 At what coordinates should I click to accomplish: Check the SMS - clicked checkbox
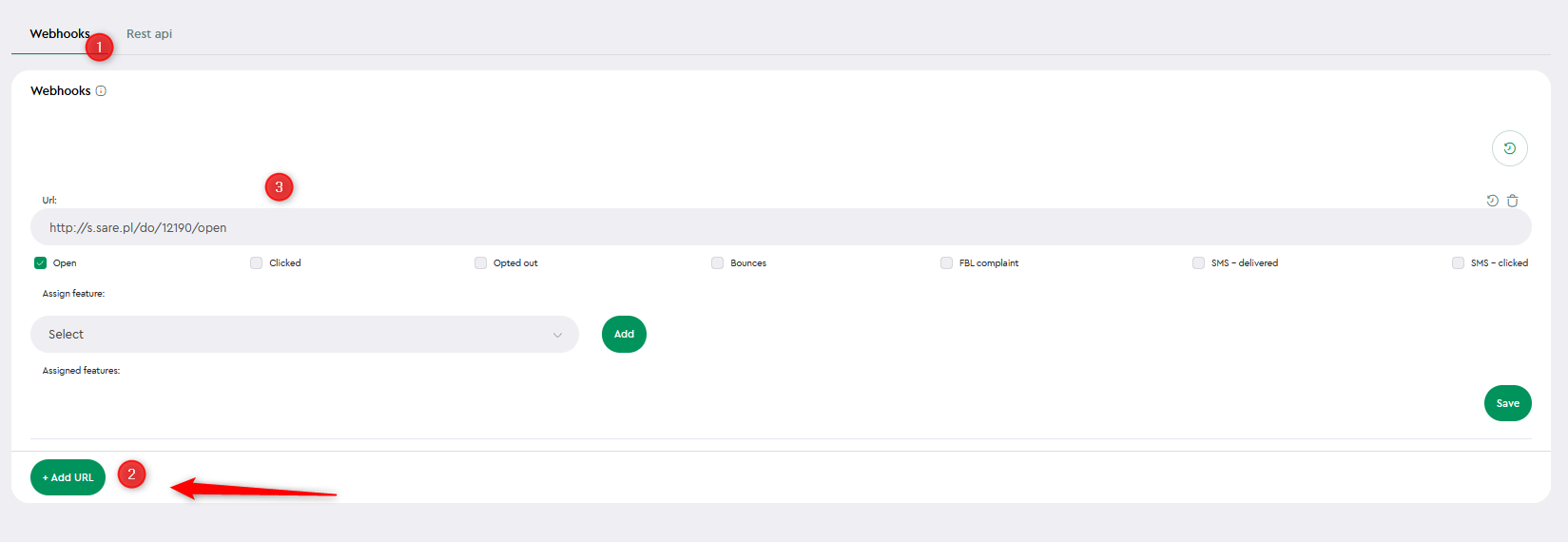(1458, 263)
